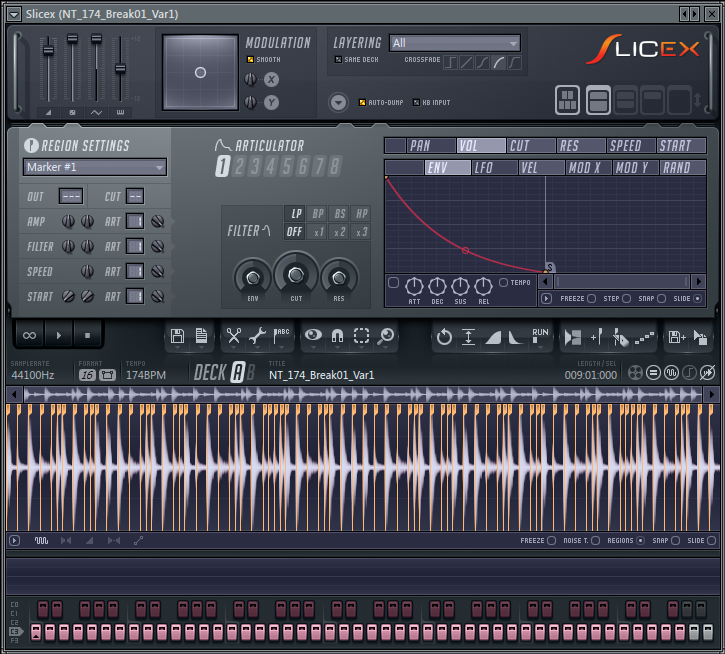Open the AMP row ART selector

click(x=135, y=222)
